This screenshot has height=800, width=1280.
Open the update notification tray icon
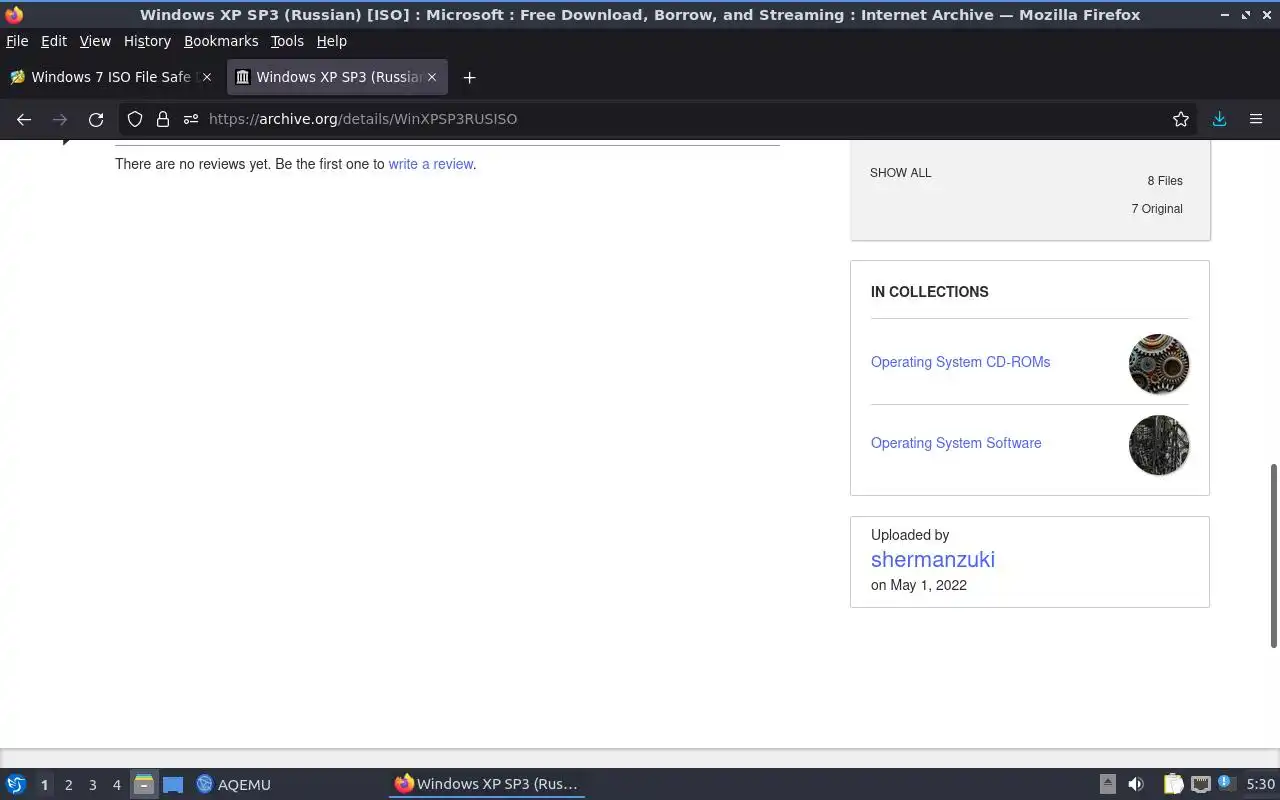1226,783
